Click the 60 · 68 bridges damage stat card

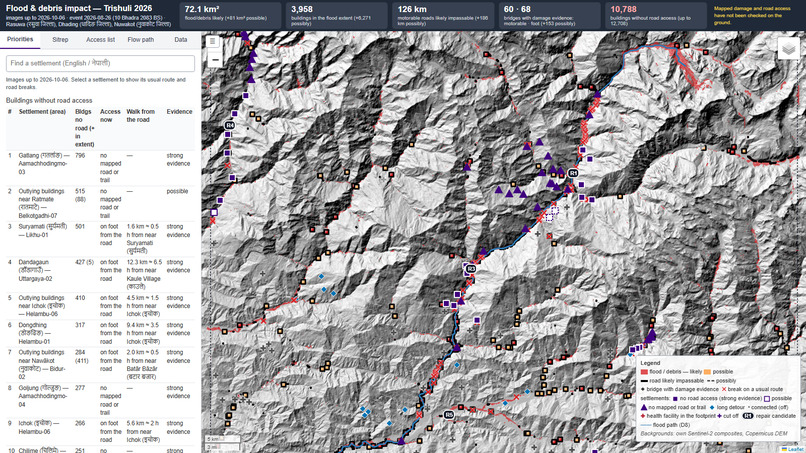point(549,15)
